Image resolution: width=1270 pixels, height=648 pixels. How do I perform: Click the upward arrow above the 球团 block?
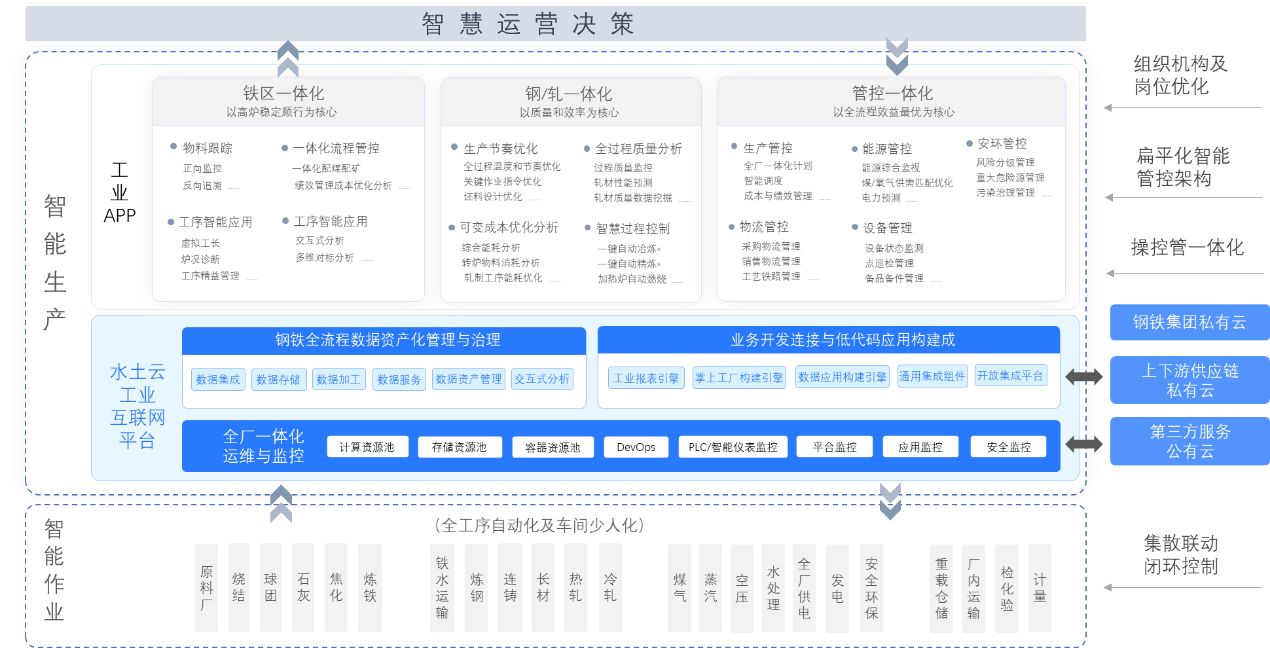282,503
